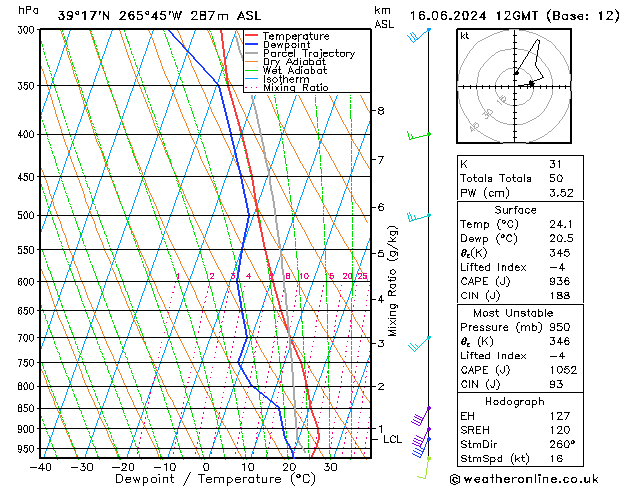Click the date '16.06.2024 12GMT (Base: 12)'
Viewport: 629px width, 486px height.
(x=514, y=16)
